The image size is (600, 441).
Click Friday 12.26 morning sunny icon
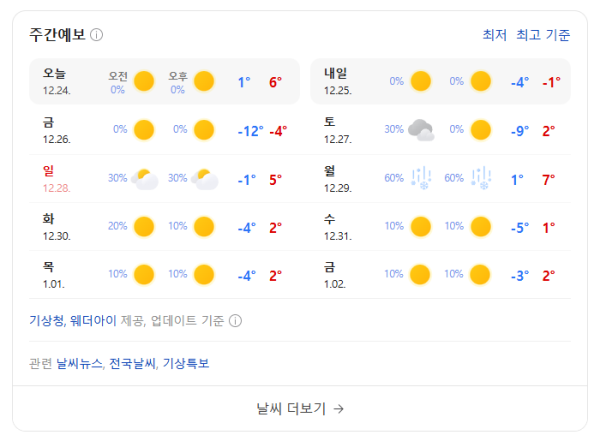click(x=144, y=130)
